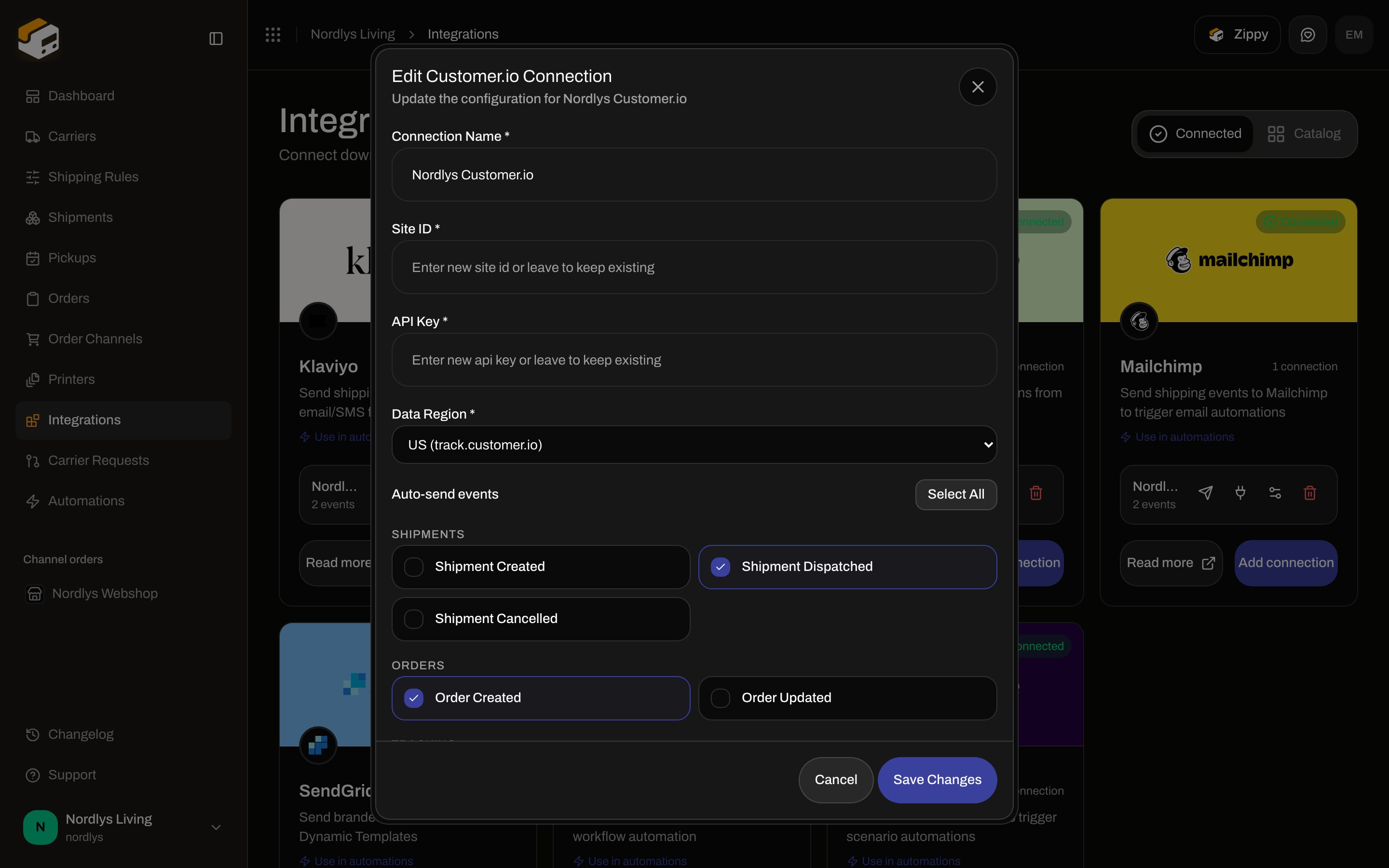Open Orders in sidebar
This screenshot has width=1389, height=868.
(123, 298)
